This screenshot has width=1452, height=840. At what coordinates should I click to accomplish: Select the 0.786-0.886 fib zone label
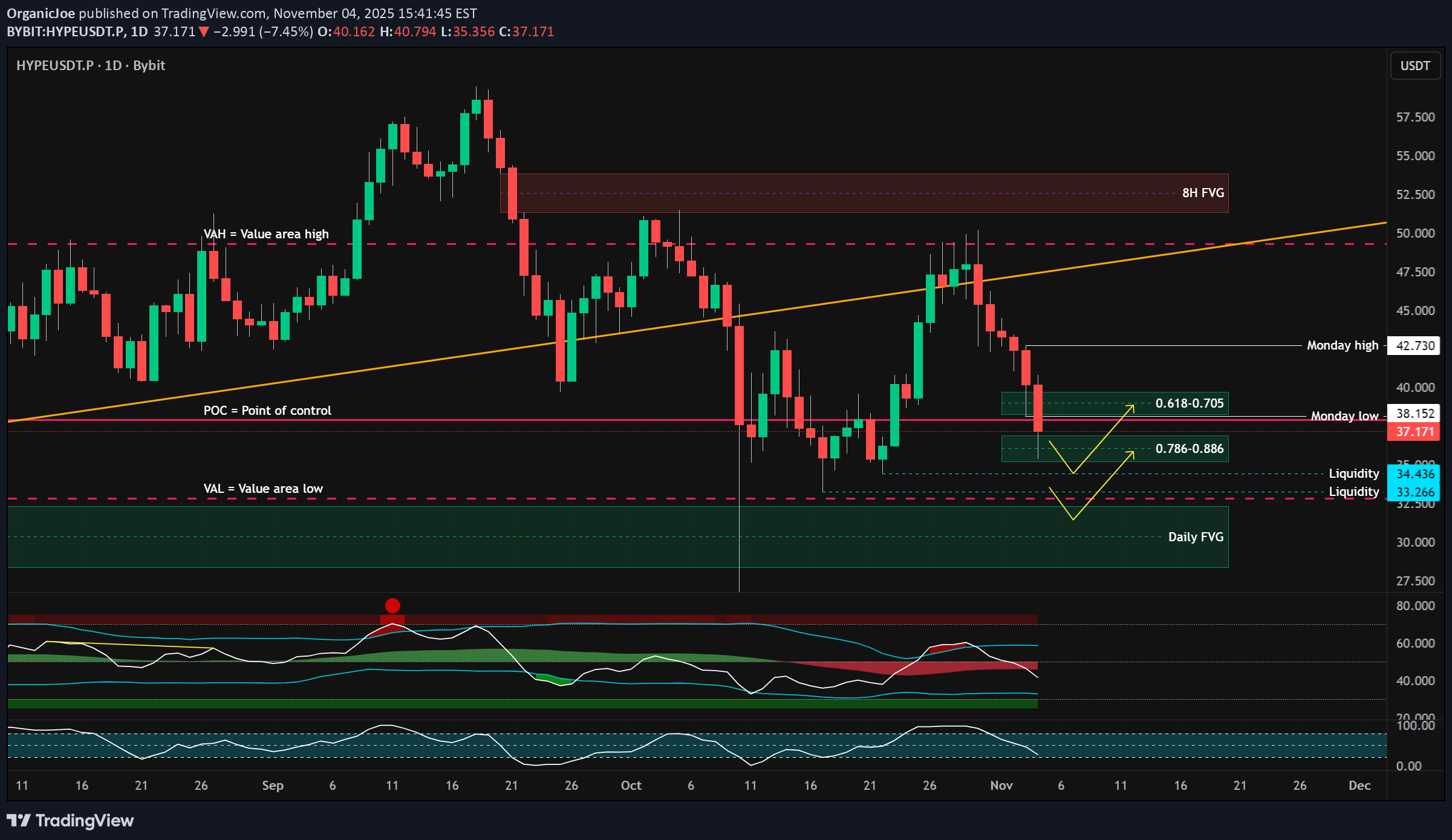(1189, 449)
